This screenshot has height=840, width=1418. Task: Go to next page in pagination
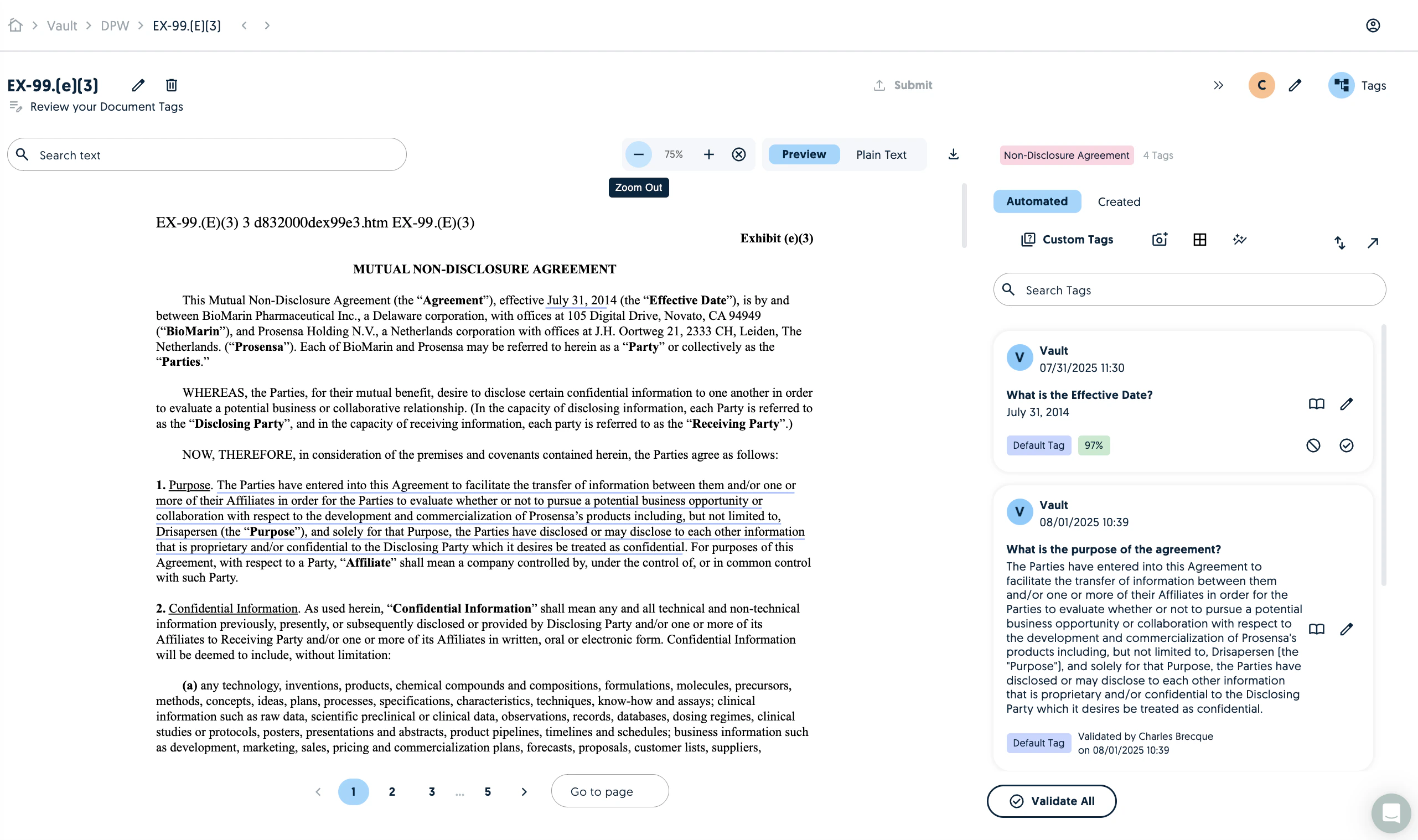coord(524,791)
